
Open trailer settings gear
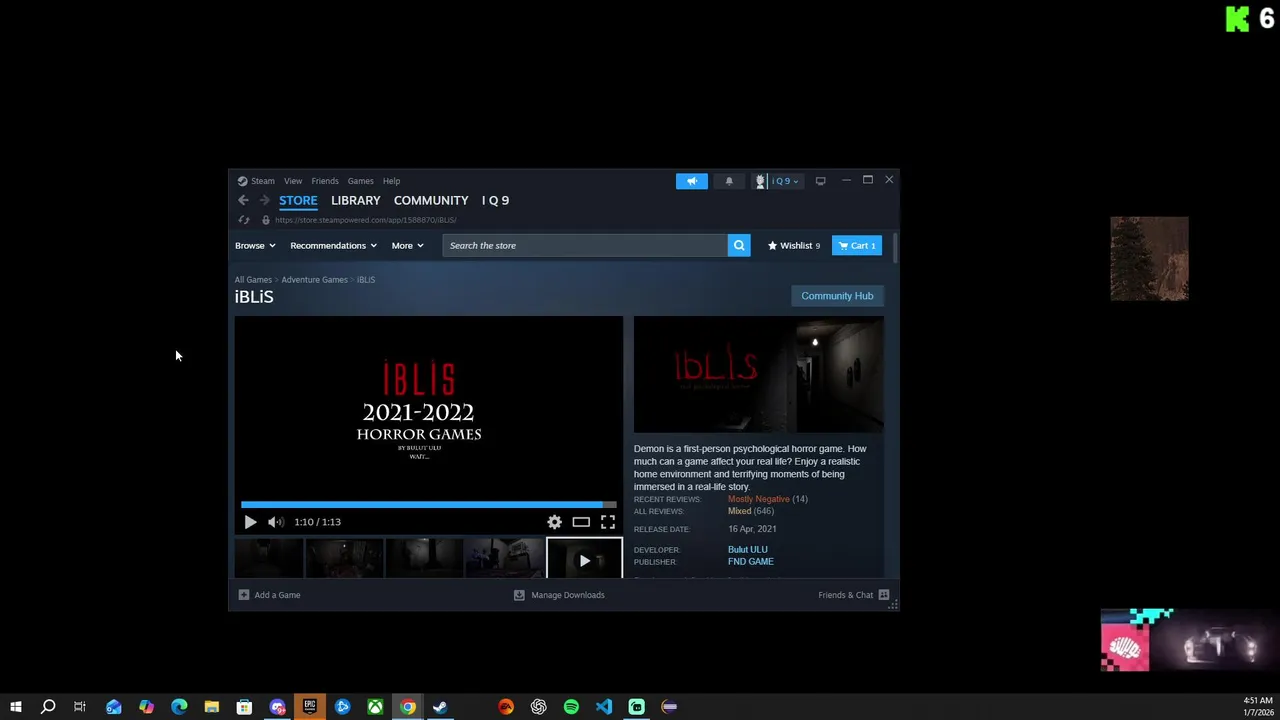tap(554, 522)
